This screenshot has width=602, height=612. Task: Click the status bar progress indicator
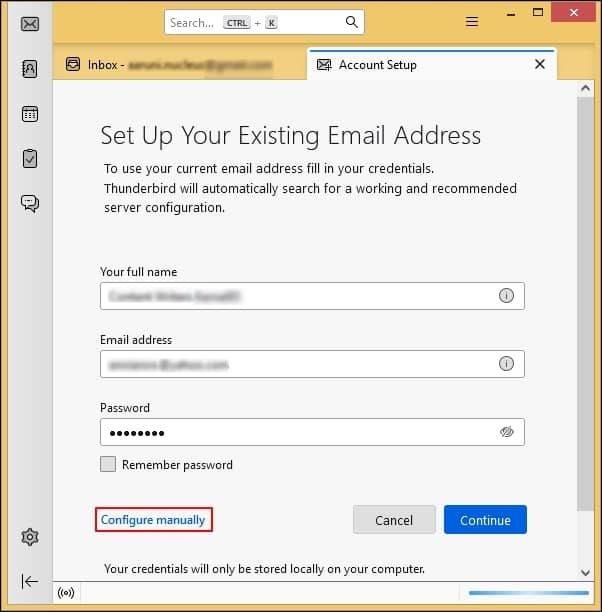coord(529,593)
